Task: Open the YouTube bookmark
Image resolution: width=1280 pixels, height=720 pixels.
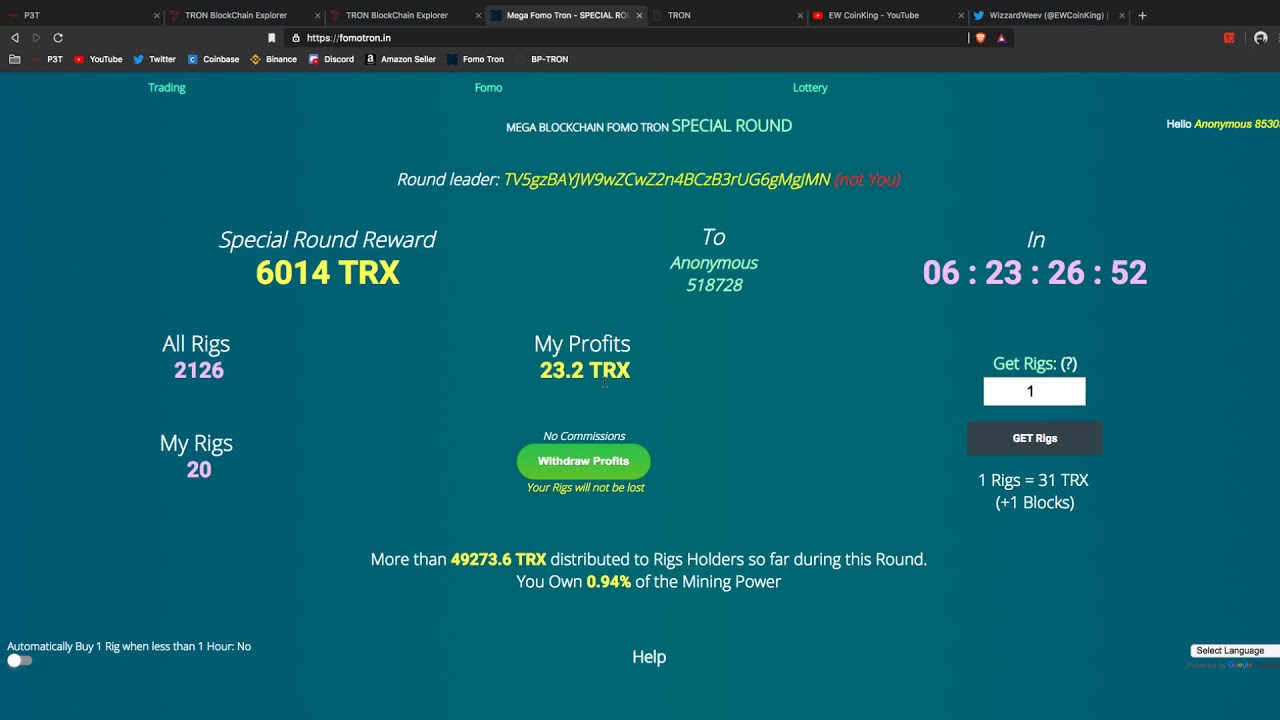Action: 98,59
